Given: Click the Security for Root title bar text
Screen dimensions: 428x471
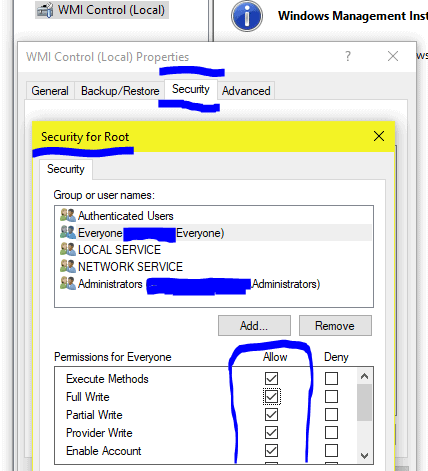Looking at the screenshot, I should [85, 137].
